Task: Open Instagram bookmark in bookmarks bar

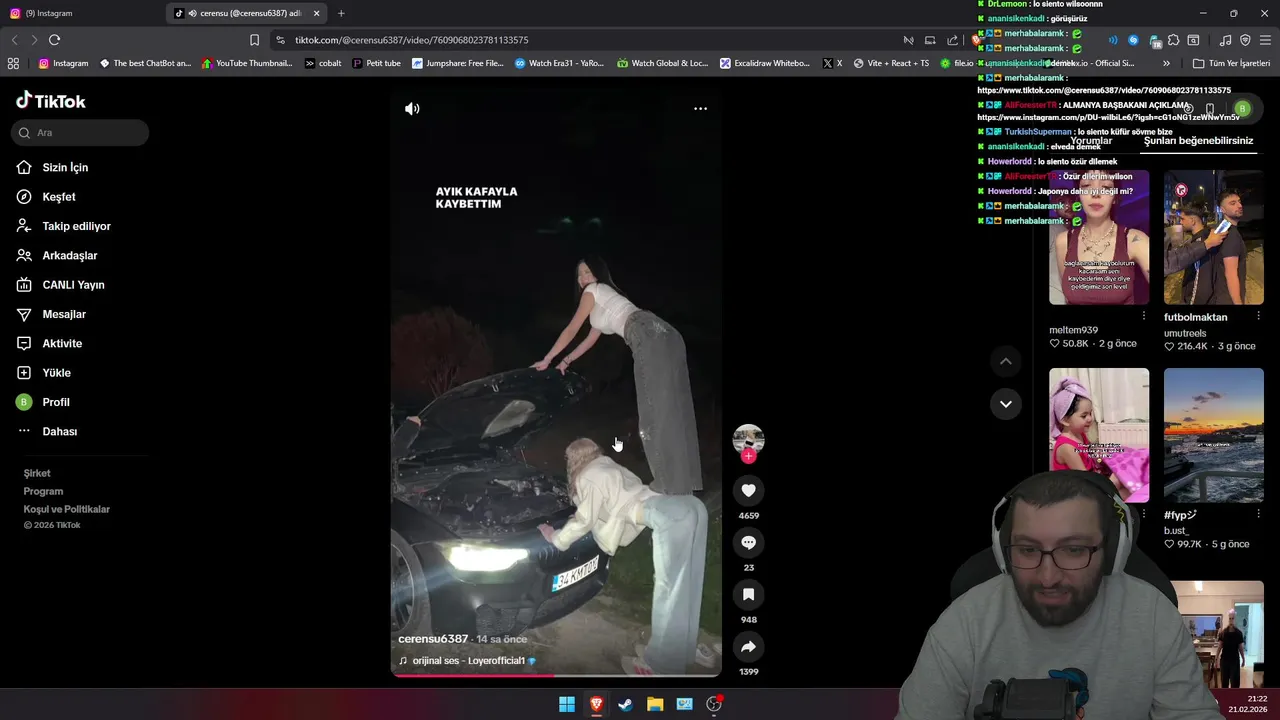Action: click(x=63, y=63)
